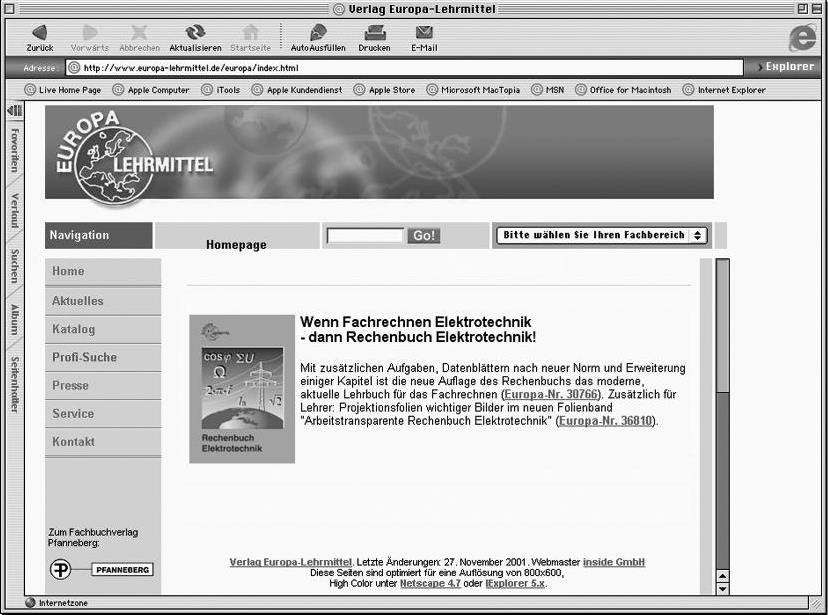
Task: Open the Favoriten side tab
Action: click(14, 150)
